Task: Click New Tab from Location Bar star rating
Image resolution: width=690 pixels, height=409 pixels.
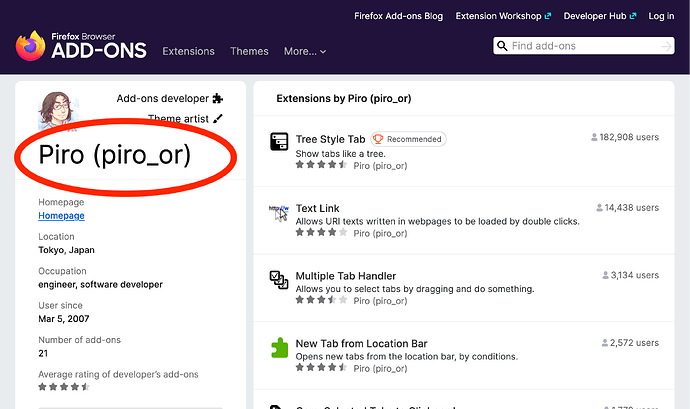Action: (x=321, y=367)
